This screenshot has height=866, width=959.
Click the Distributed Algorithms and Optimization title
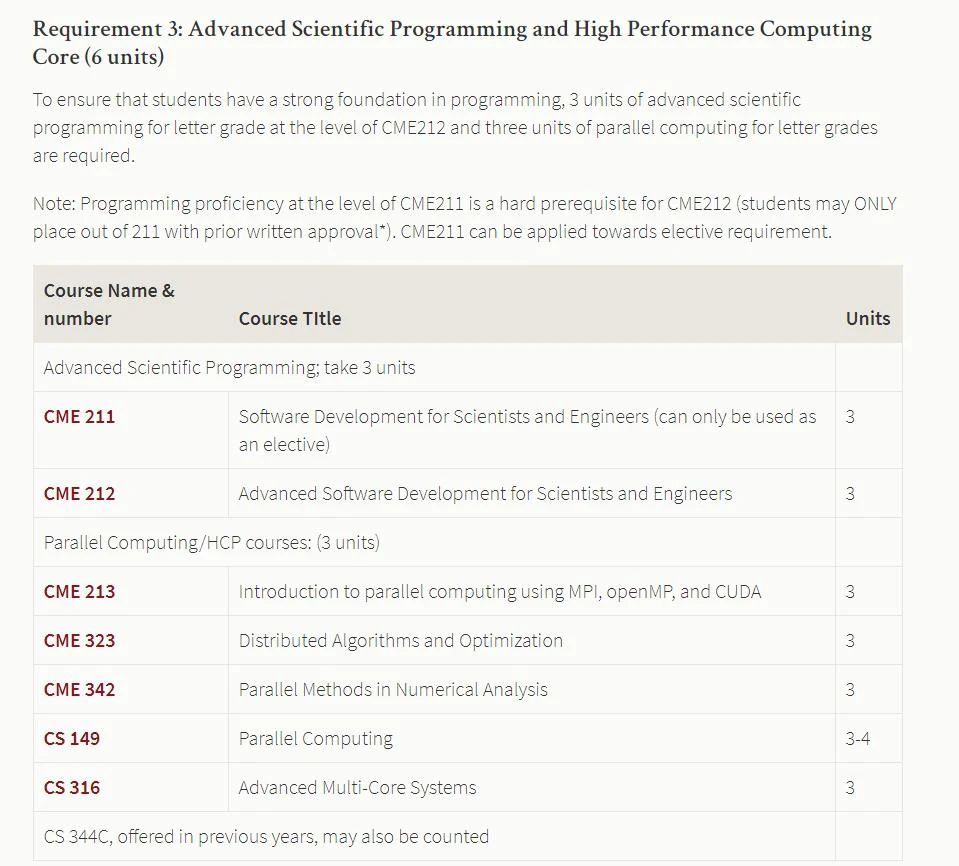401,640
